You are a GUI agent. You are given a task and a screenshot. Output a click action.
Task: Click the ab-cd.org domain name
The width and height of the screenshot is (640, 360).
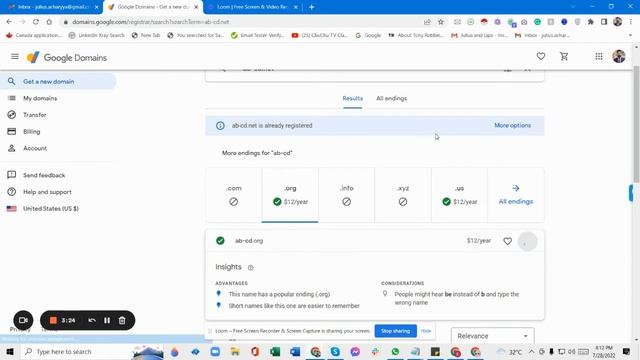[x=249, y=241]
